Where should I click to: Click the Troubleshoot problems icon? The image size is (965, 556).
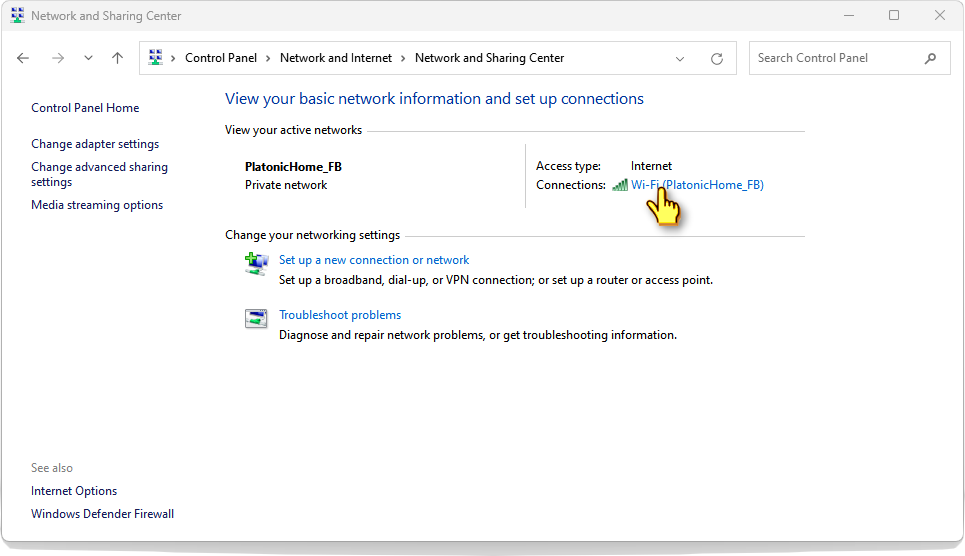256,318
